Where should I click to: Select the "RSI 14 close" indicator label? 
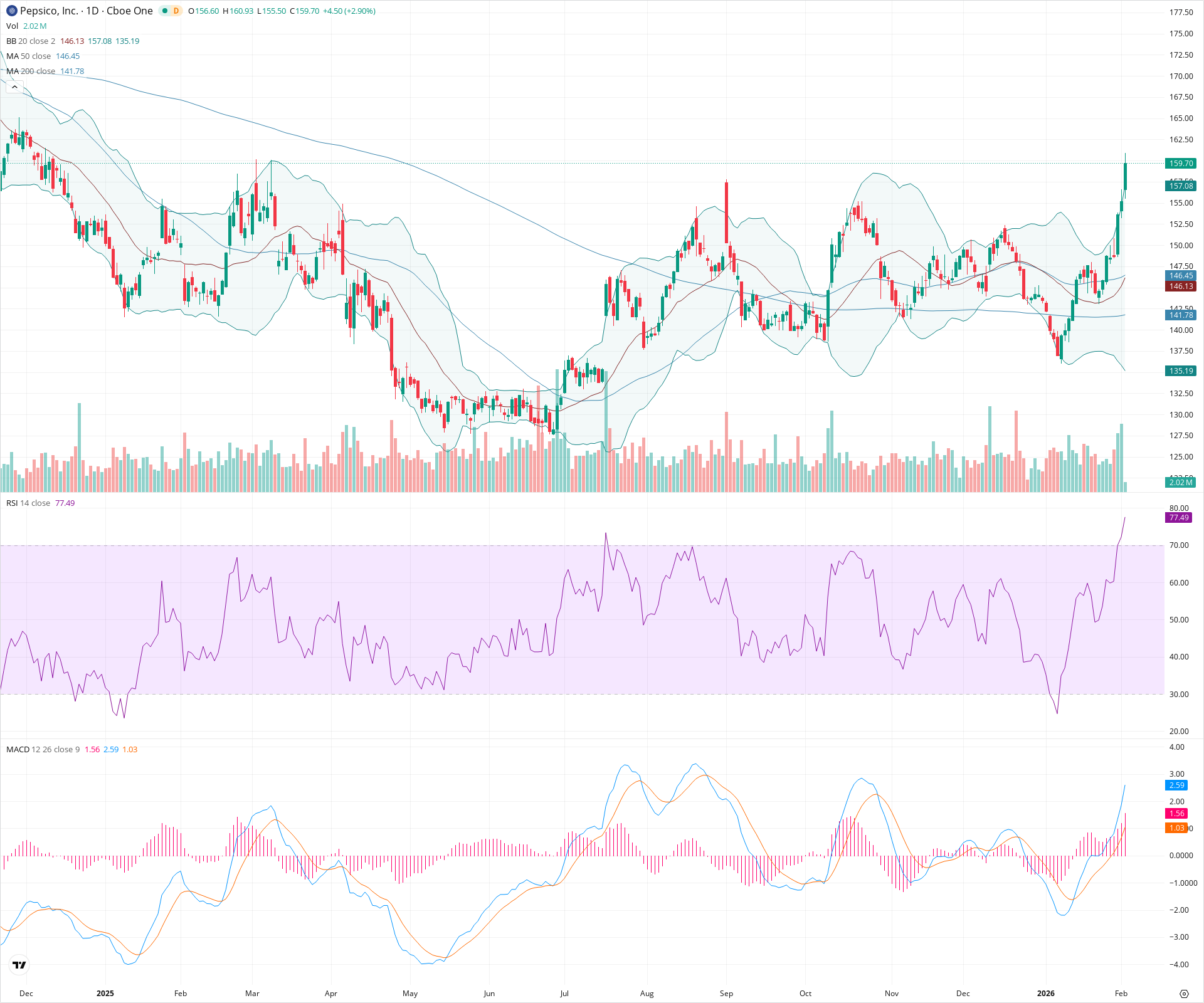tap(28, 503)
